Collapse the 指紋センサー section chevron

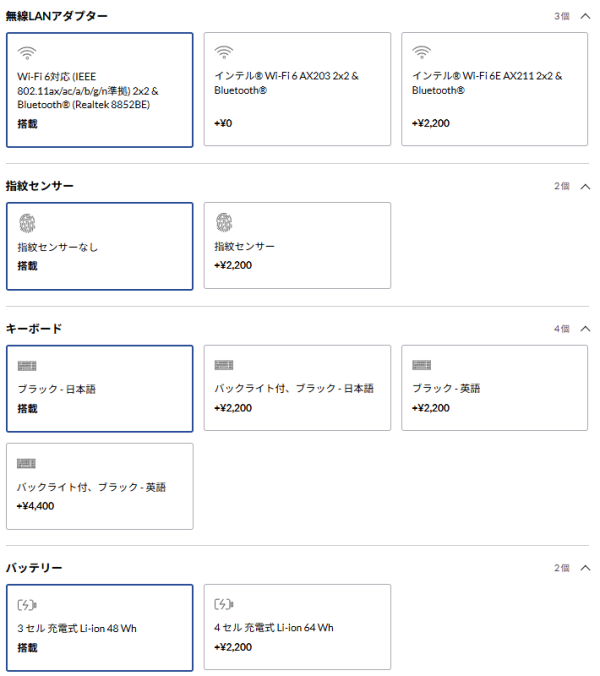585,186
